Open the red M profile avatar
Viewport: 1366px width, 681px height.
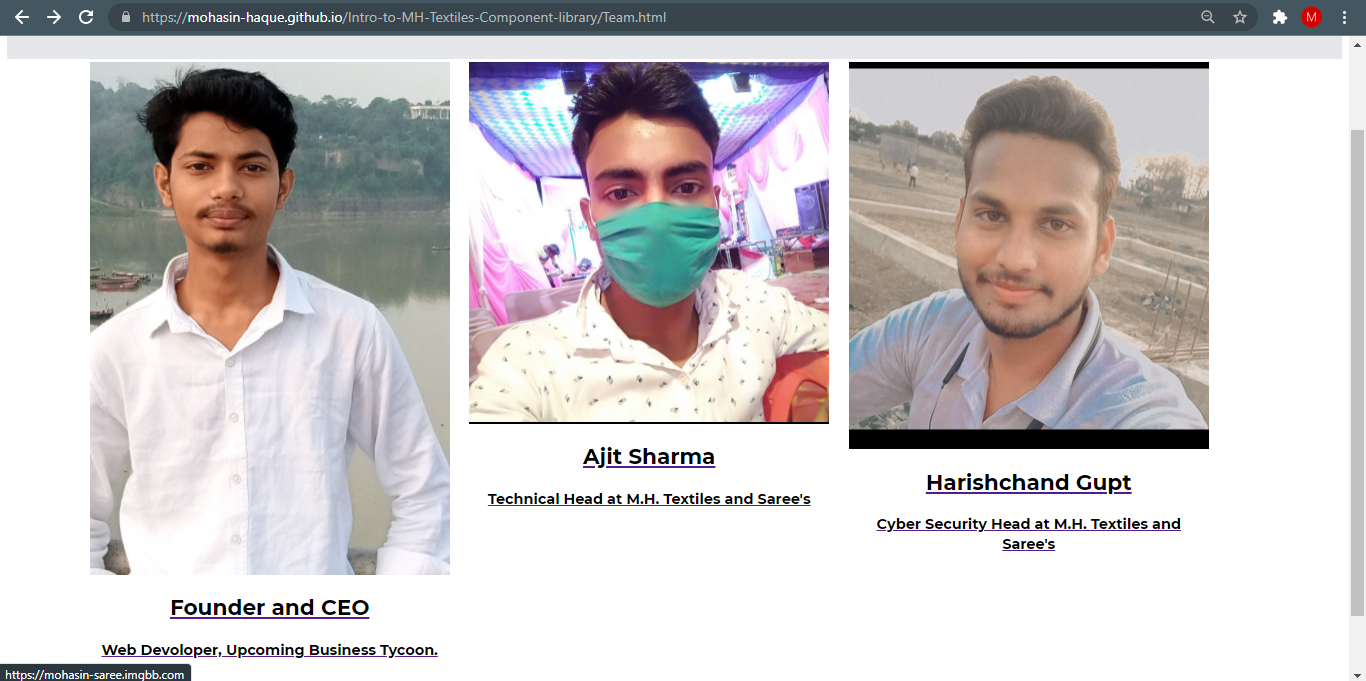[x=1311, y=17]
